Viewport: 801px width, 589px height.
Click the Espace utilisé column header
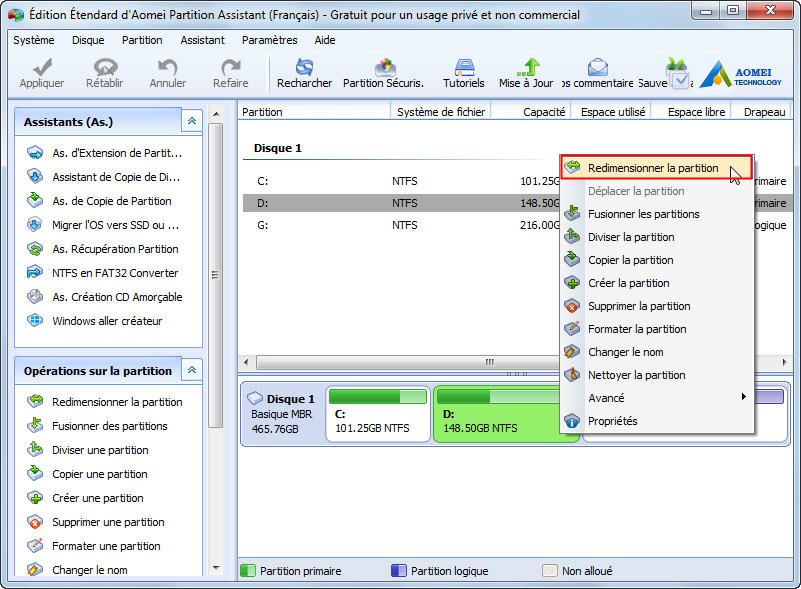pos(611,112)
